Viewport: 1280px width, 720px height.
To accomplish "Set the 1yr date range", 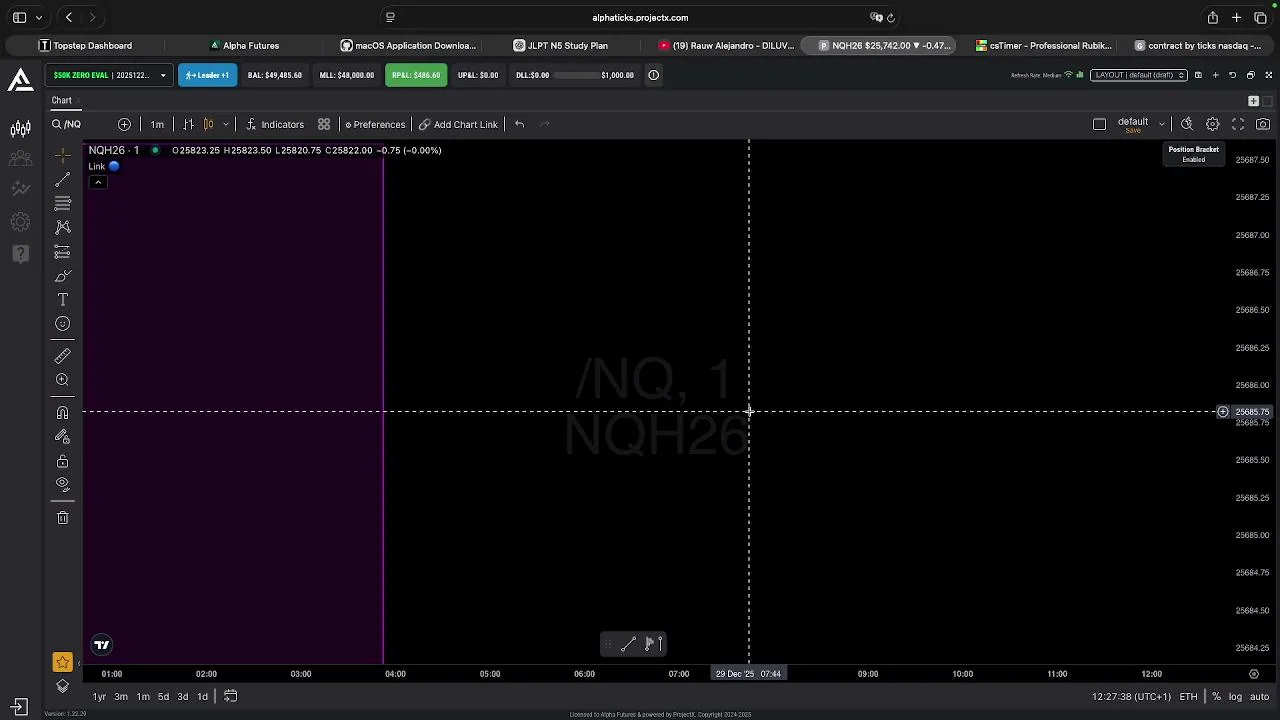I will pyautogui.click(x=99, y=696).
